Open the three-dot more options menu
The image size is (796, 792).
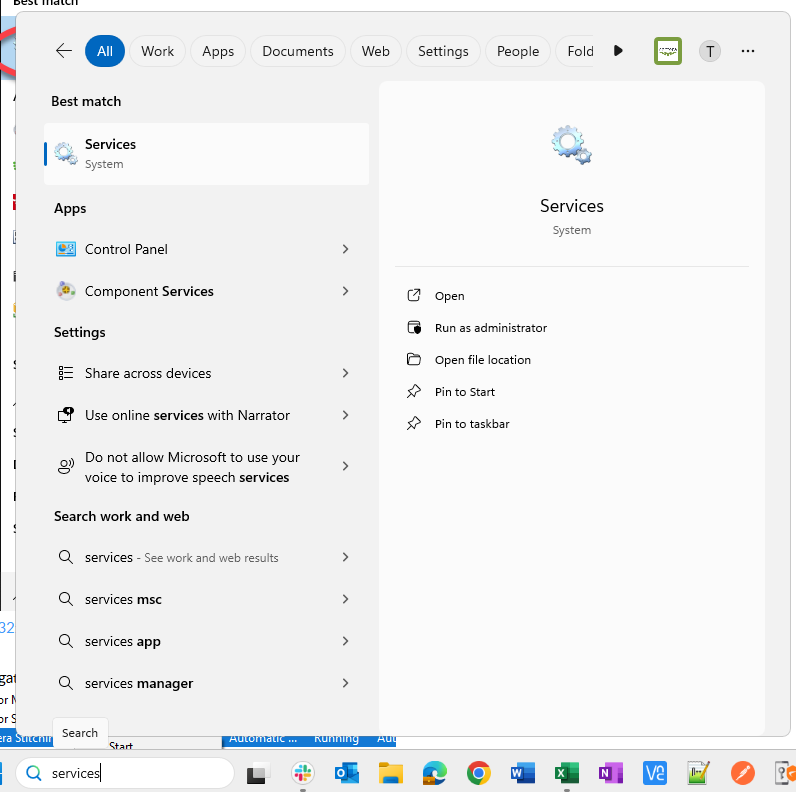[748, 51]
